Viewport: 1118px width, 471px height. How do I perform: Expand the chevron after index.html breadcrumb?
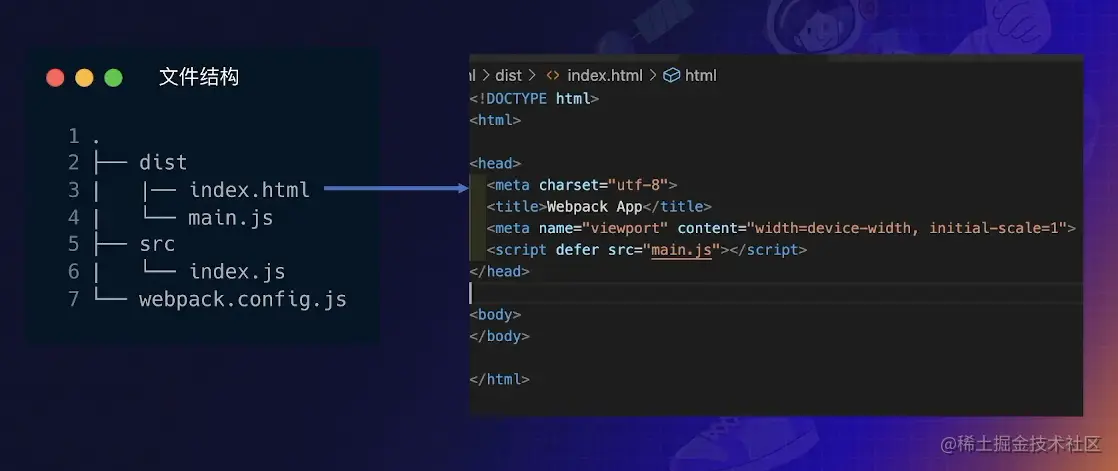[x=652, y=76]
